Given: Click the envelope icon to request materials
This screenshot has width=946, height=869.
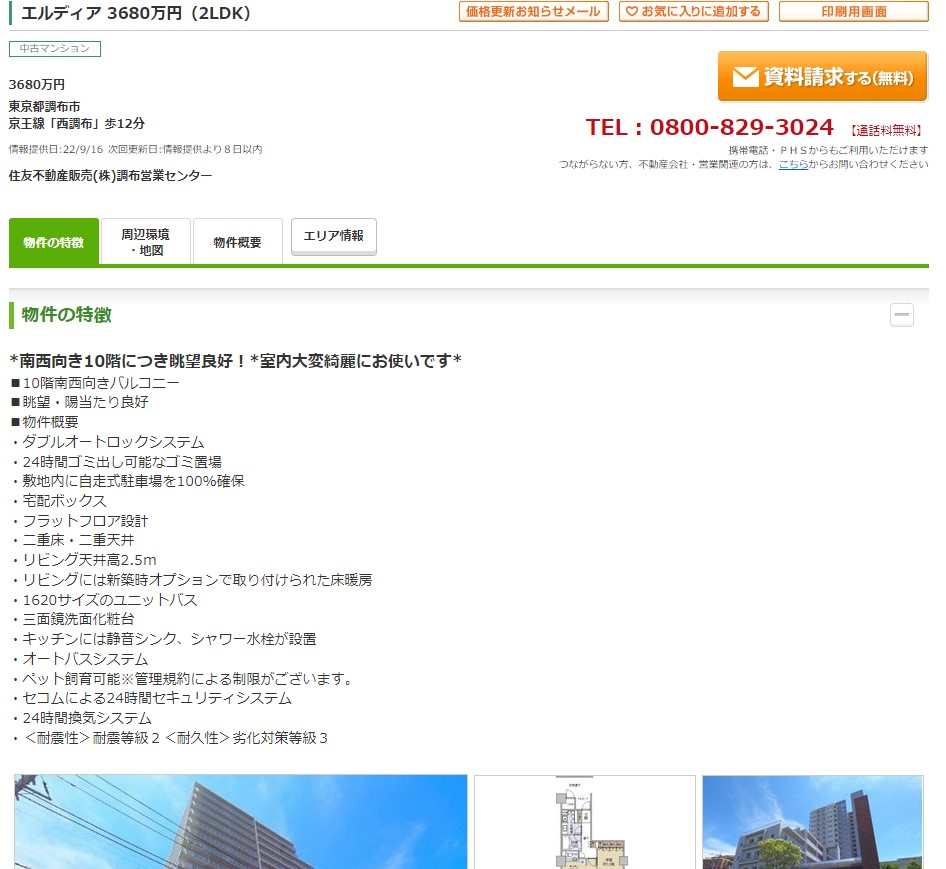Looking at the screenshot, I should (744, 77).
